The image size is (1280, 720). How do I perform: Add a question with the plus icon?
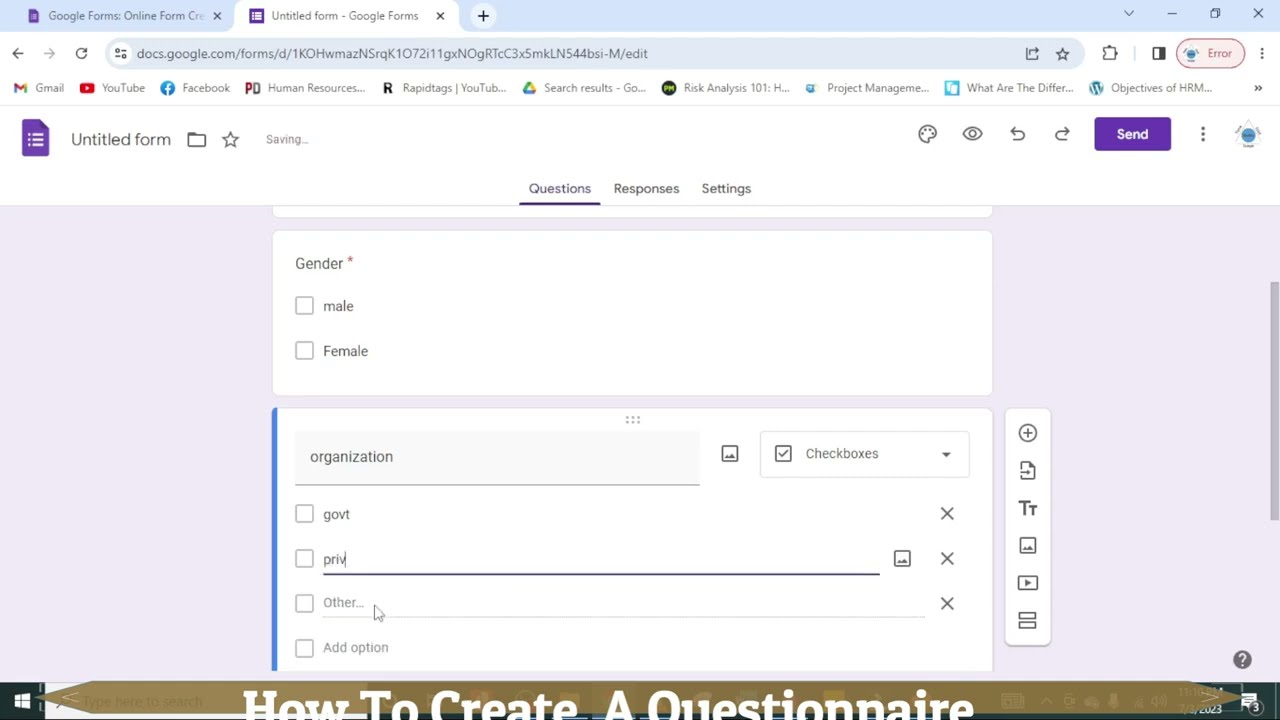point(1027,433)
